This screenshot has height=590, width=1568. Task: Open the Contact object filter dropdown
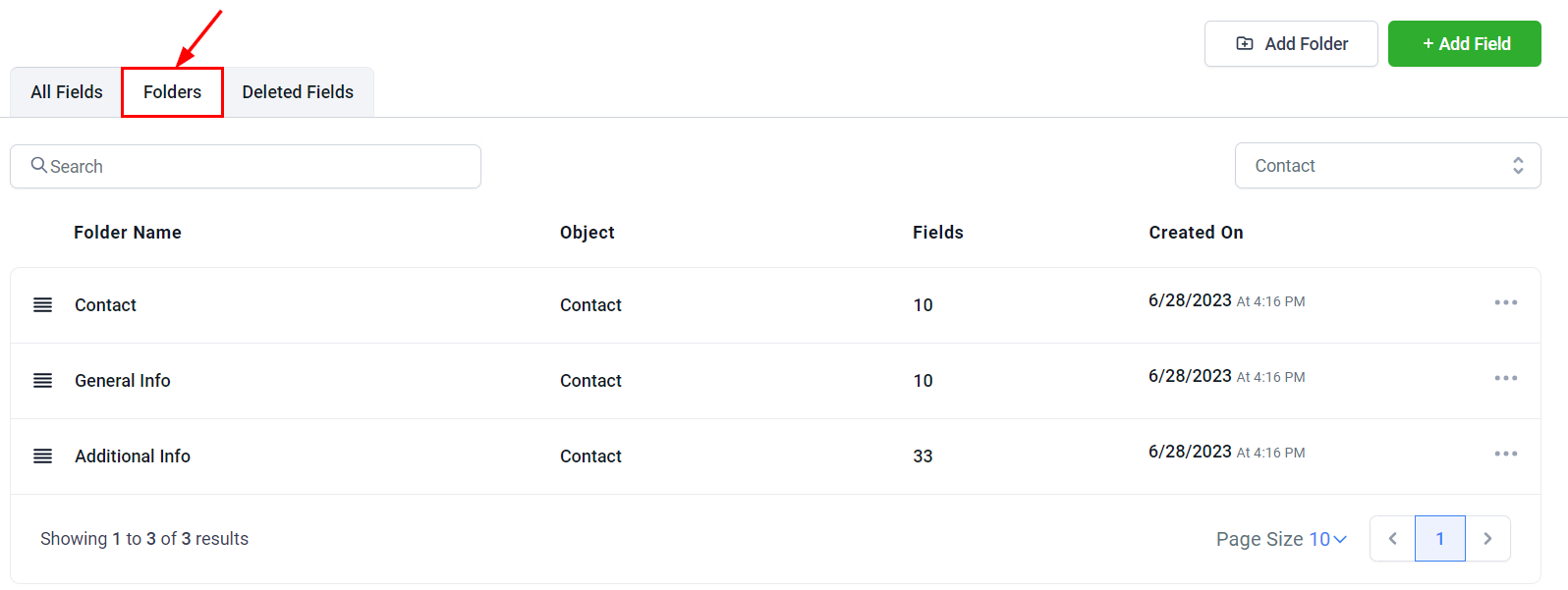1387,166
